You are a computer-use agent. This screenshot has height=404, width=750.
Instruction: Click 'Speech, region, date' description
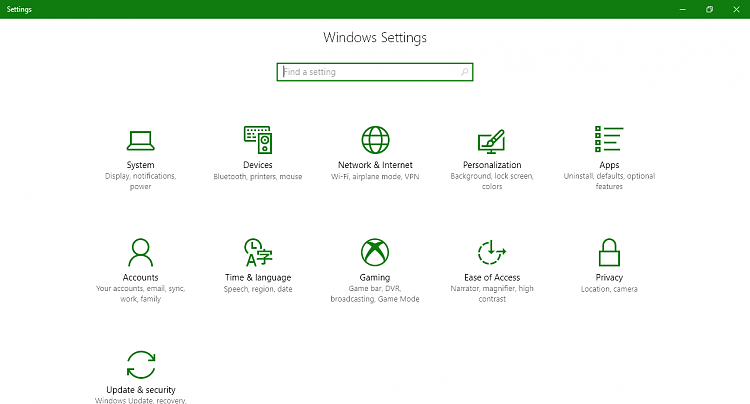(x=258, y=289)
